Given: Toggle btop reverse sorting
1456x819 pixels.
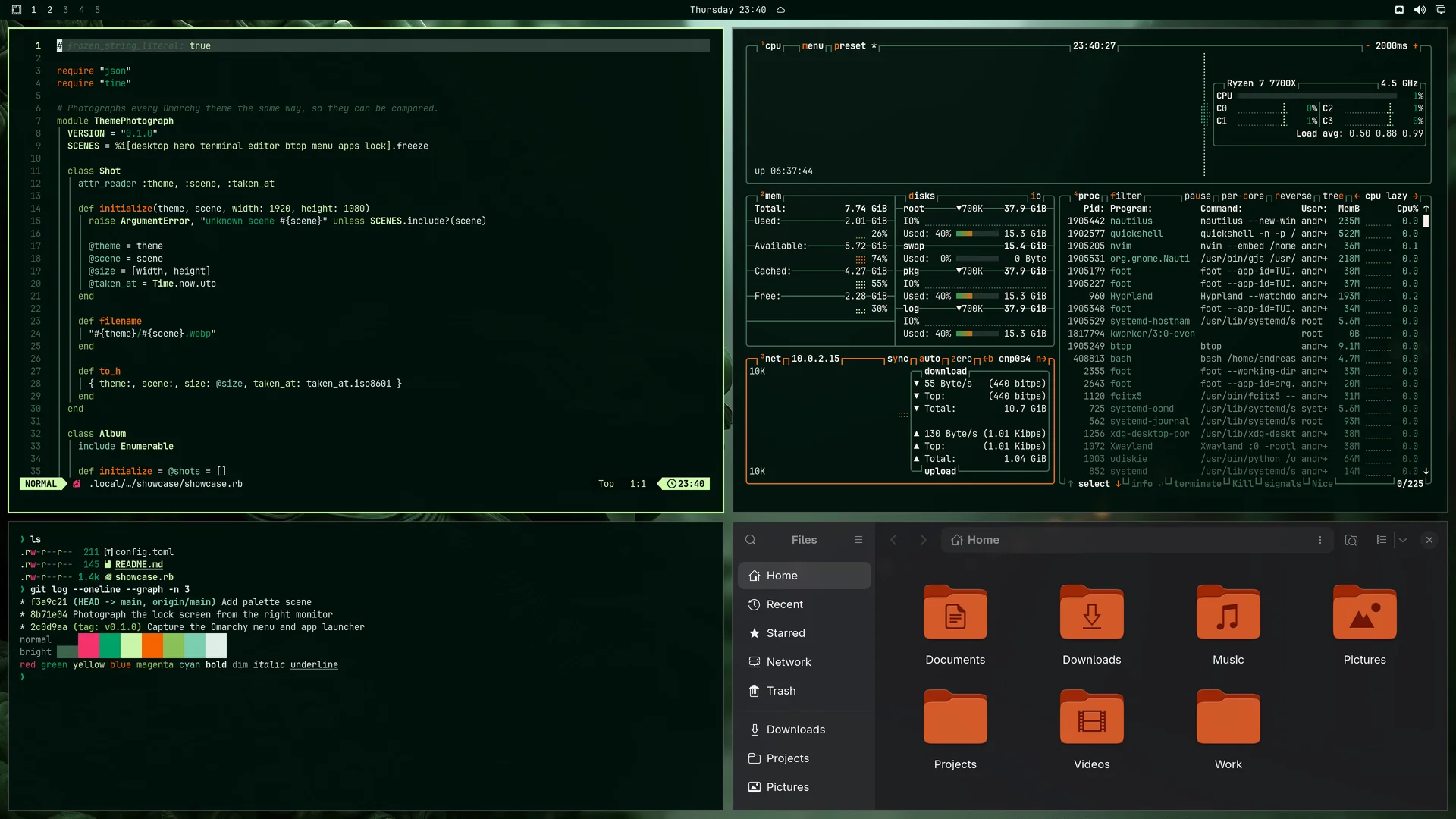Looking at the screenshot, I should tap(1293, 196).
